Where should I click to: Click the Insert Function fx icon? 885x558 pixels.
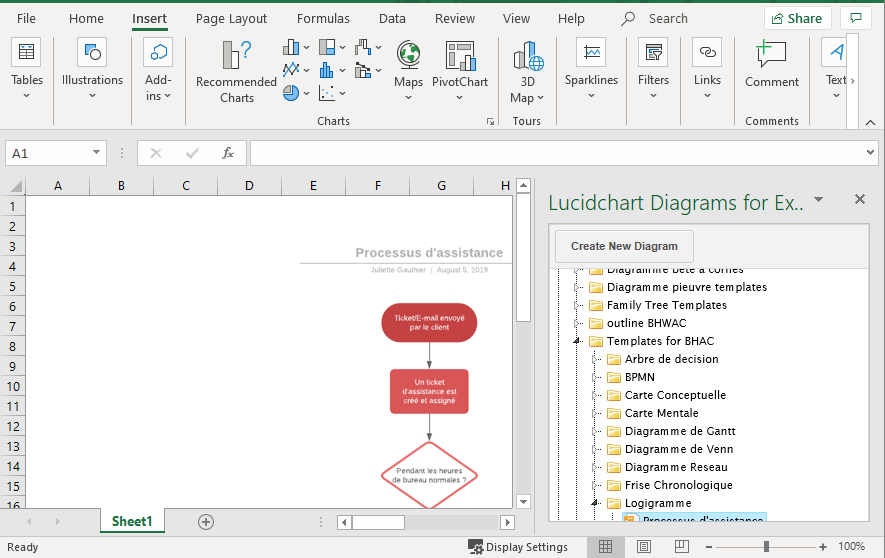click(x=227, y=153)
